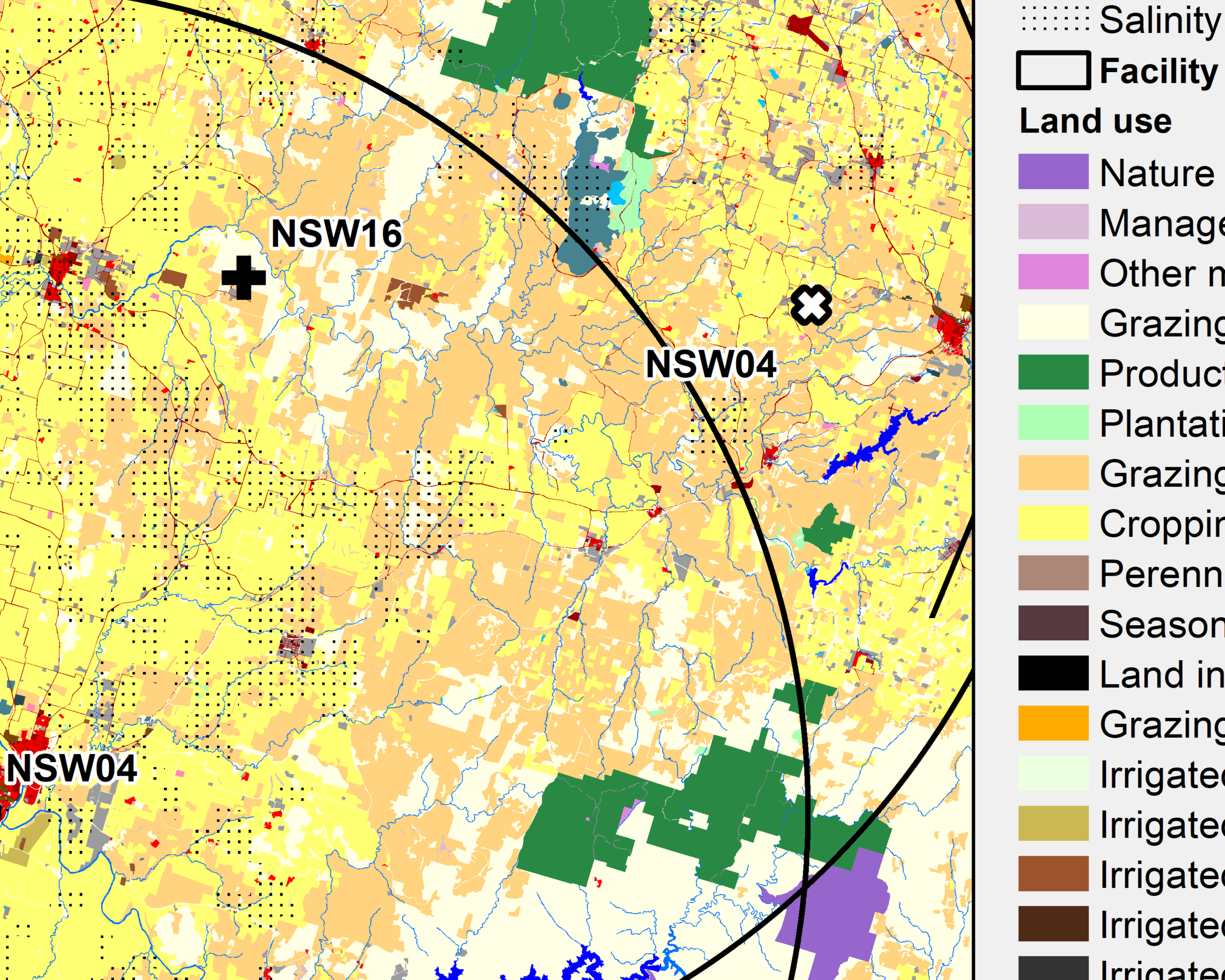Click the white X cross marker
The image size is (1225, 980).
[811, 305]
